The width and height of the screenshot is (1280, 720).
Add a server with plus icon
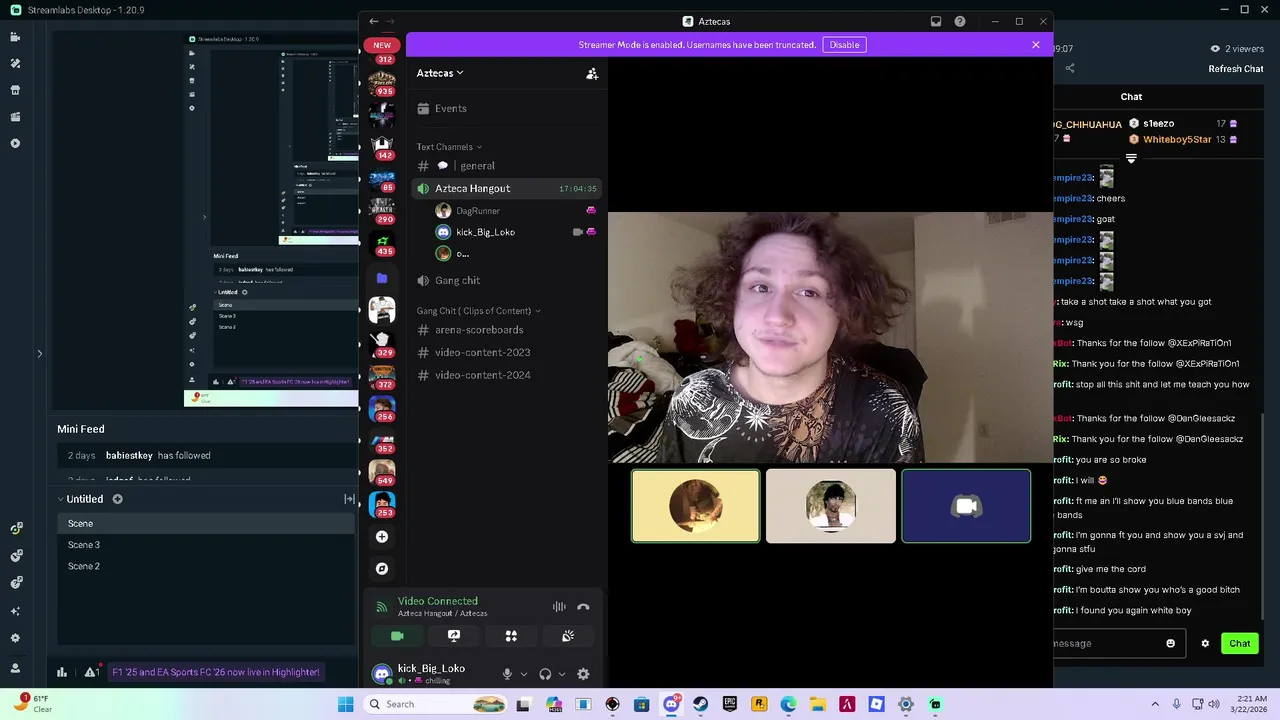[382, 537]
